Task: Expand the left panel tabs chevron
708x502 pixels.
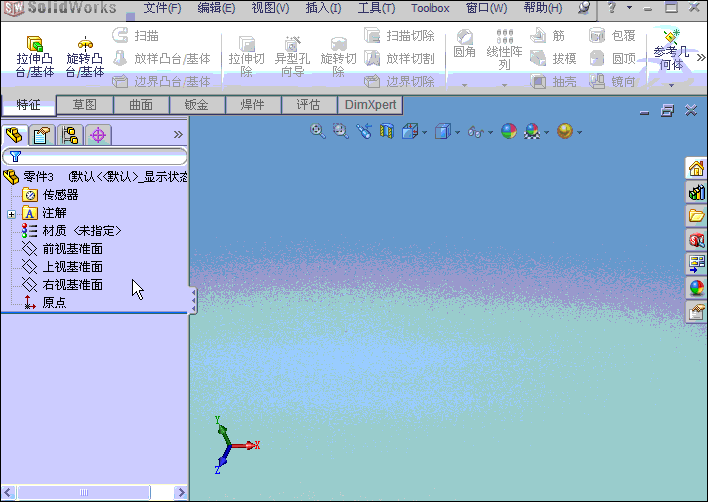Action: pos(178,134)
